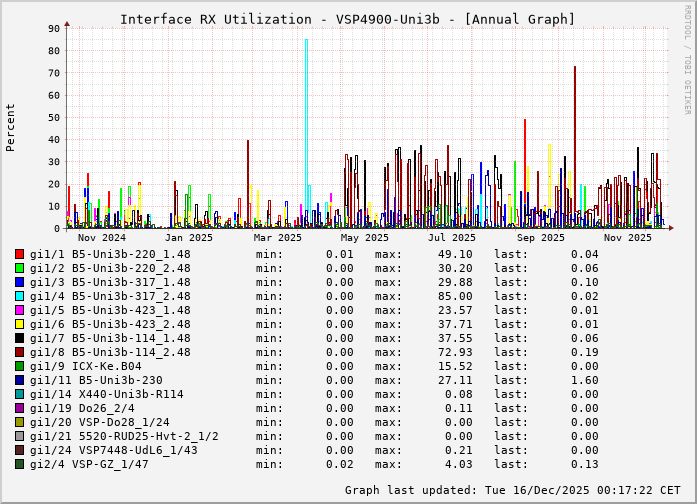Click the magenta gi1/5 legend color box
Screen dimensions: 697x504
coord(19,310)
